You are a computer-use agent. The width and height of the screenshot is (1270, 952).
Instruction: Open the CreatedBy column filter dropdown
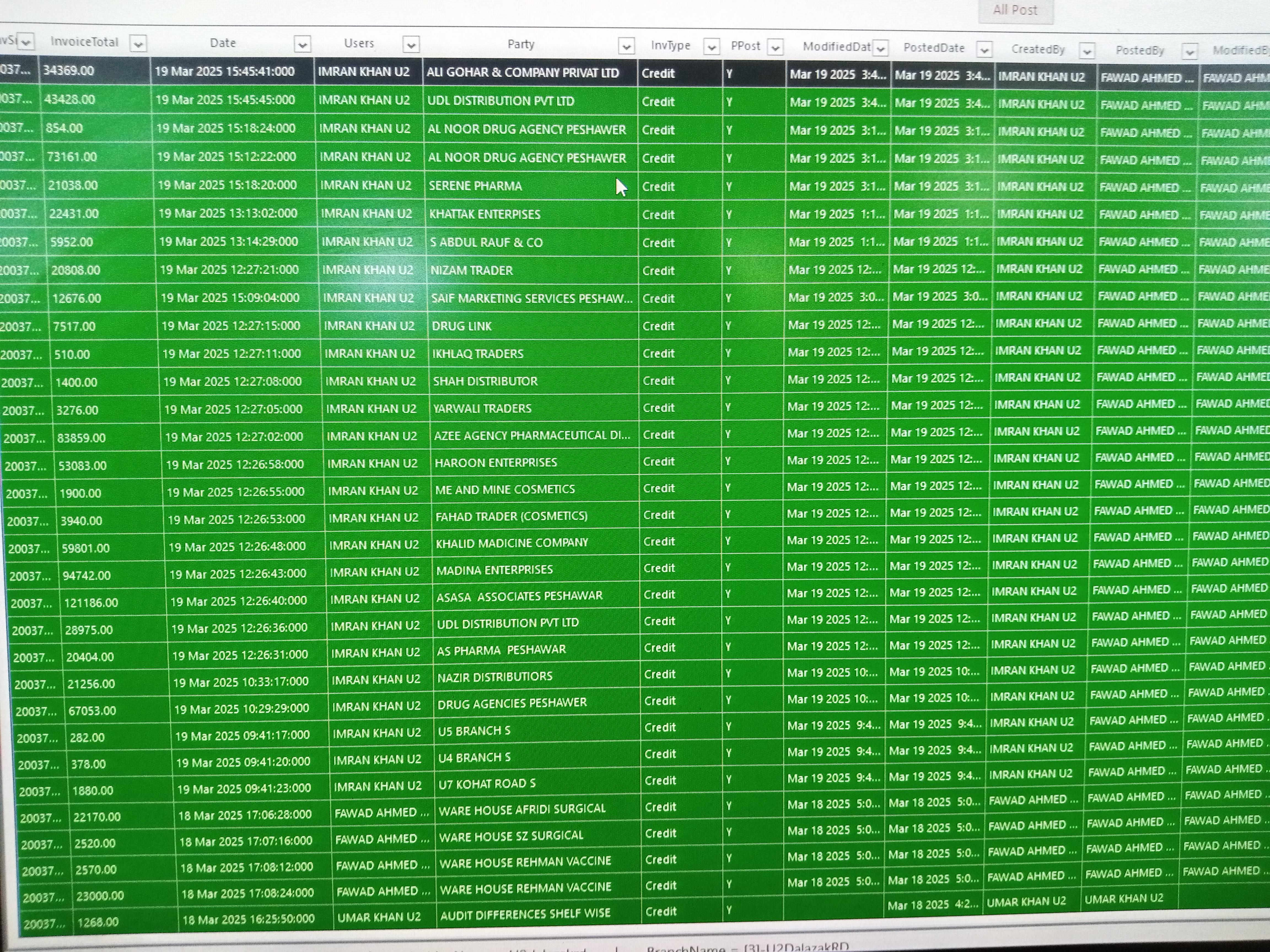coord(1086,51)
